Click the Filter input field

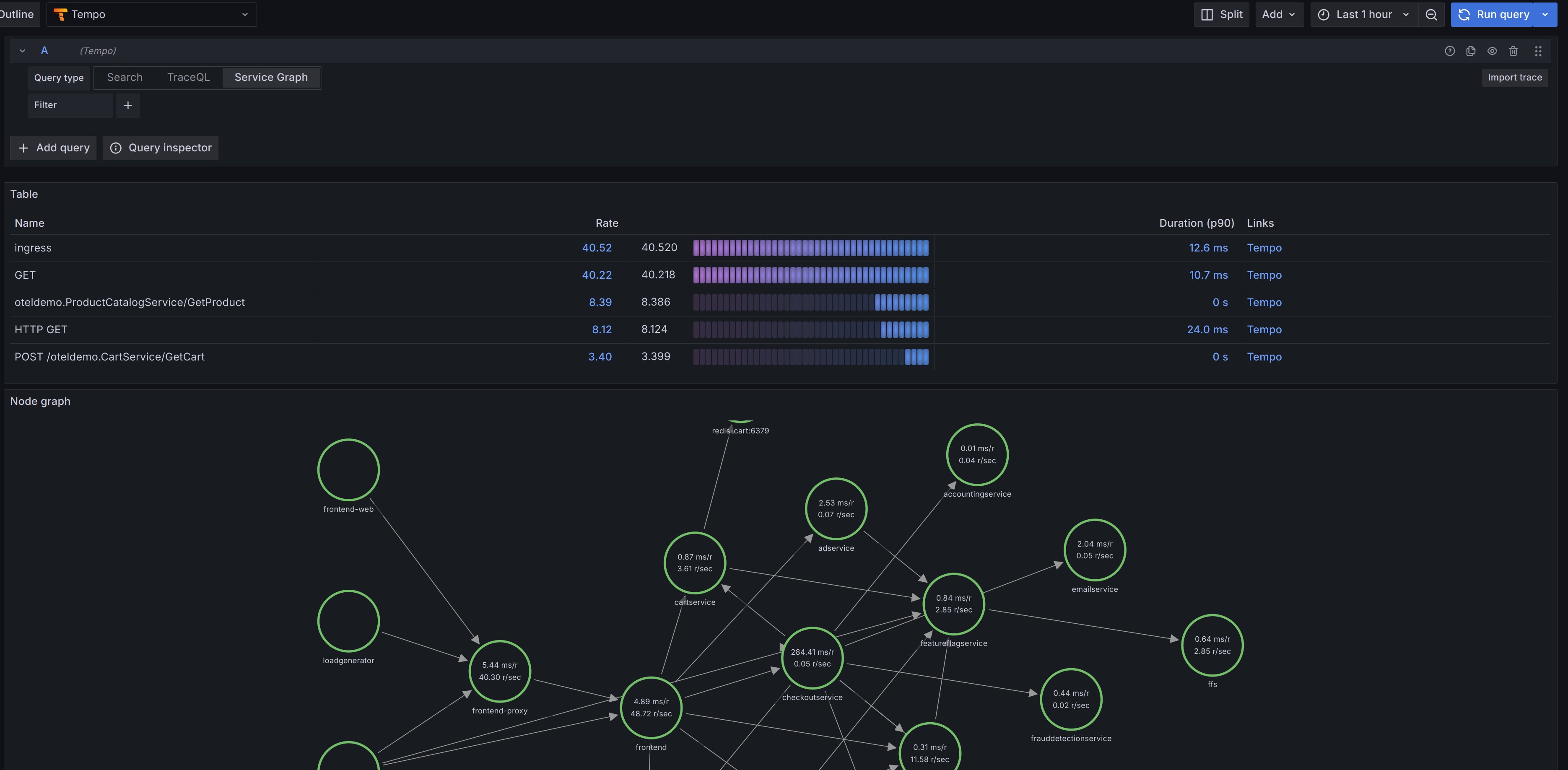pos(70,105)
